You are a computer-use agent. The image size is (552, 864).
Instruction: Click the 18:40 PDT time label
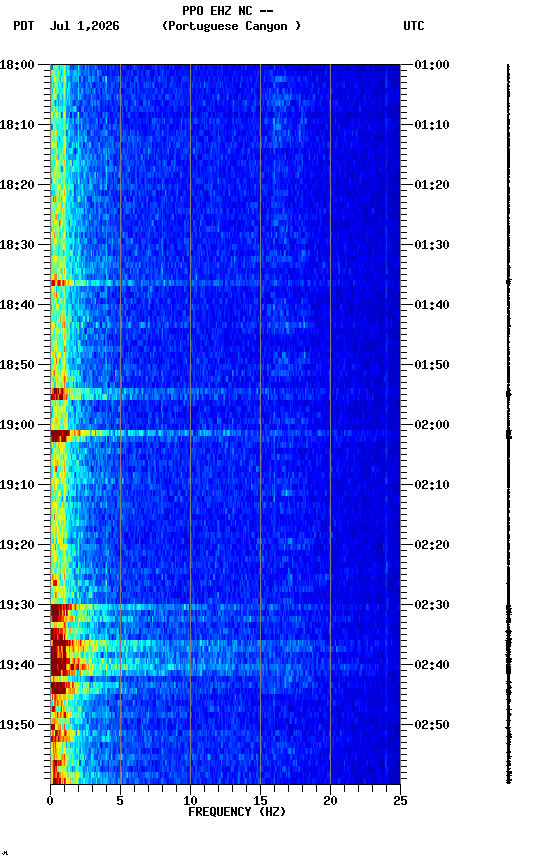pyautogui.click(x=17, y=305)
